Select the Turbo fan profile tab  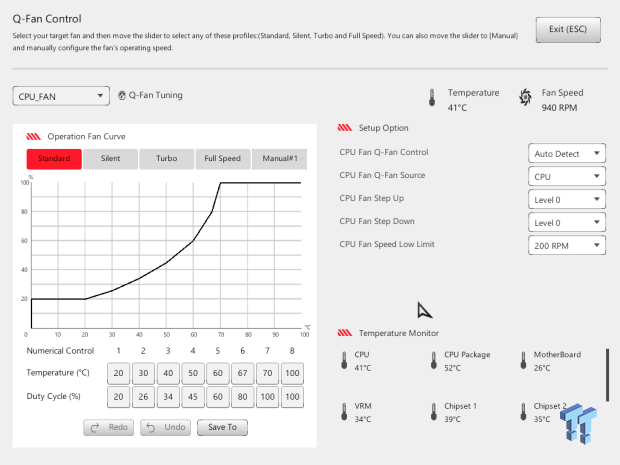pyautogui.click(x=166, y=159)
